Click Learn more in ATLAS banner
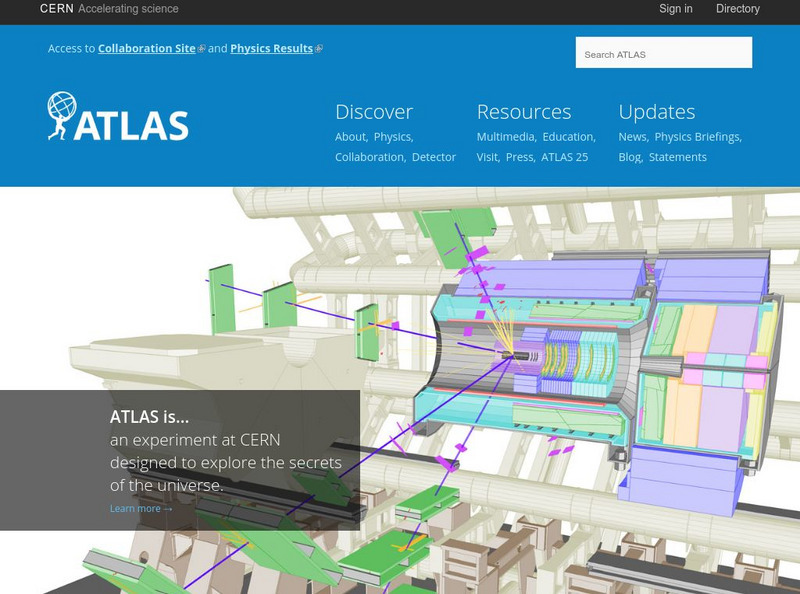800x594 pixels. (x=141, y=508)
